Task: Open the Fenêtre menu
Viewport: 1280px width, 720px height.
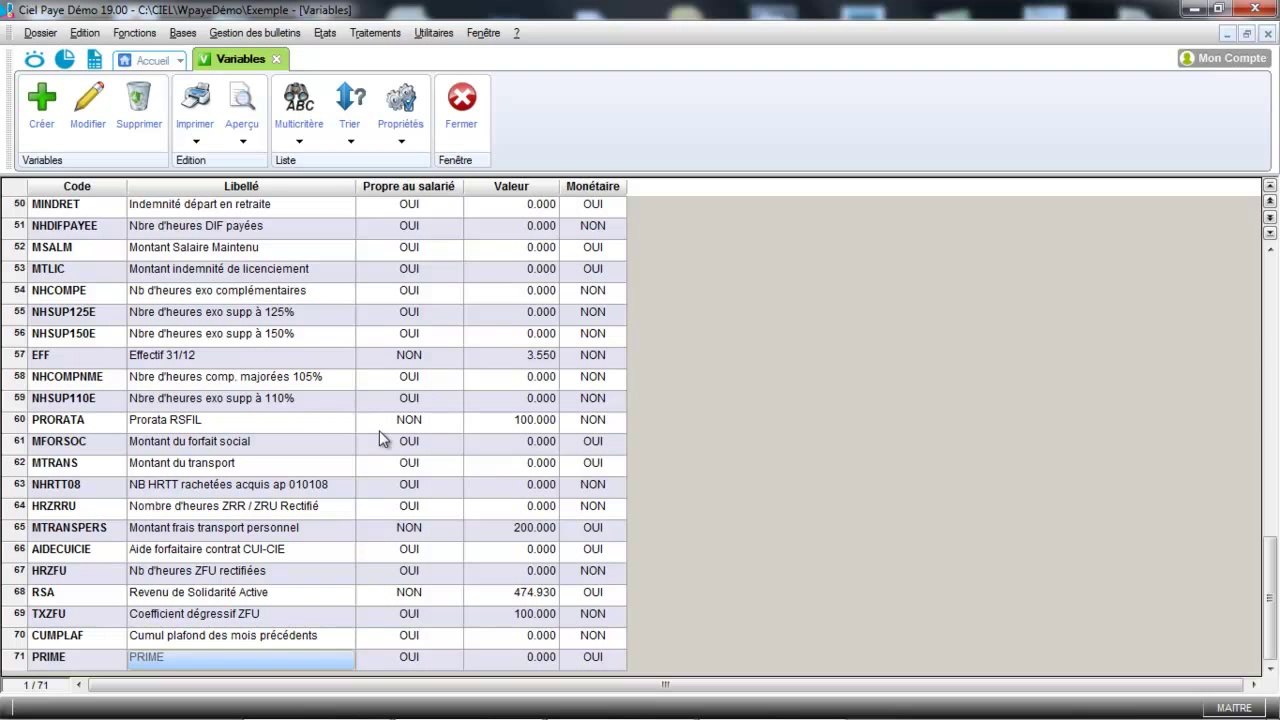Action: (x=483, y=33)
